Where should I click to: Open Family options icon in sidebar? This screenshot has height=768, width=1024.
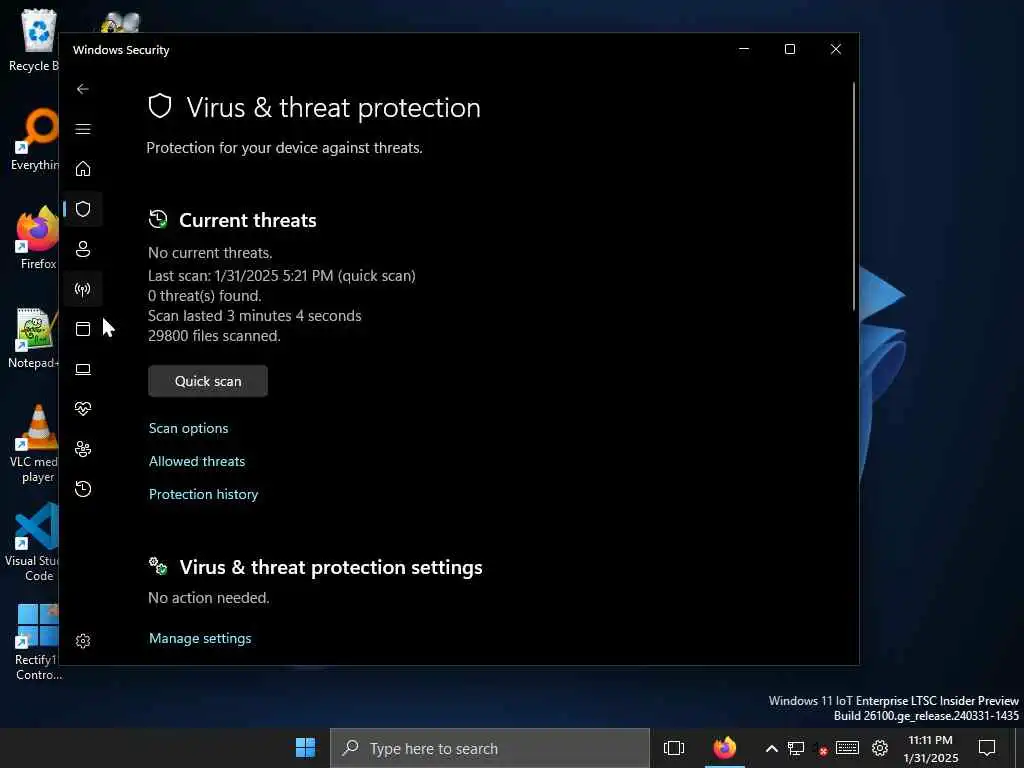point(82,449)
